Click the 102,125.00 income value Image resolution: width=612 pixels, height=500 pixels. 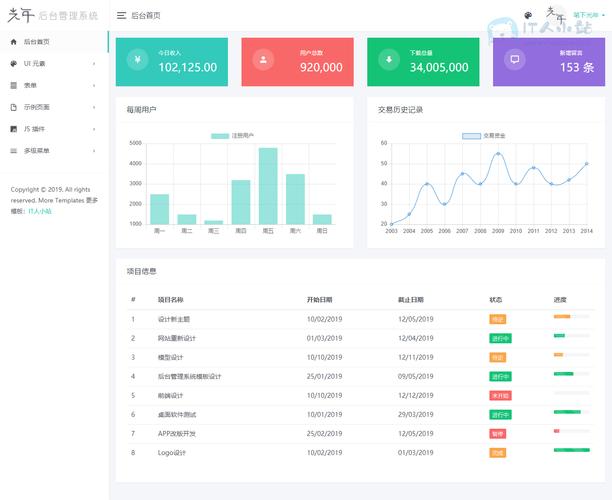188,68
